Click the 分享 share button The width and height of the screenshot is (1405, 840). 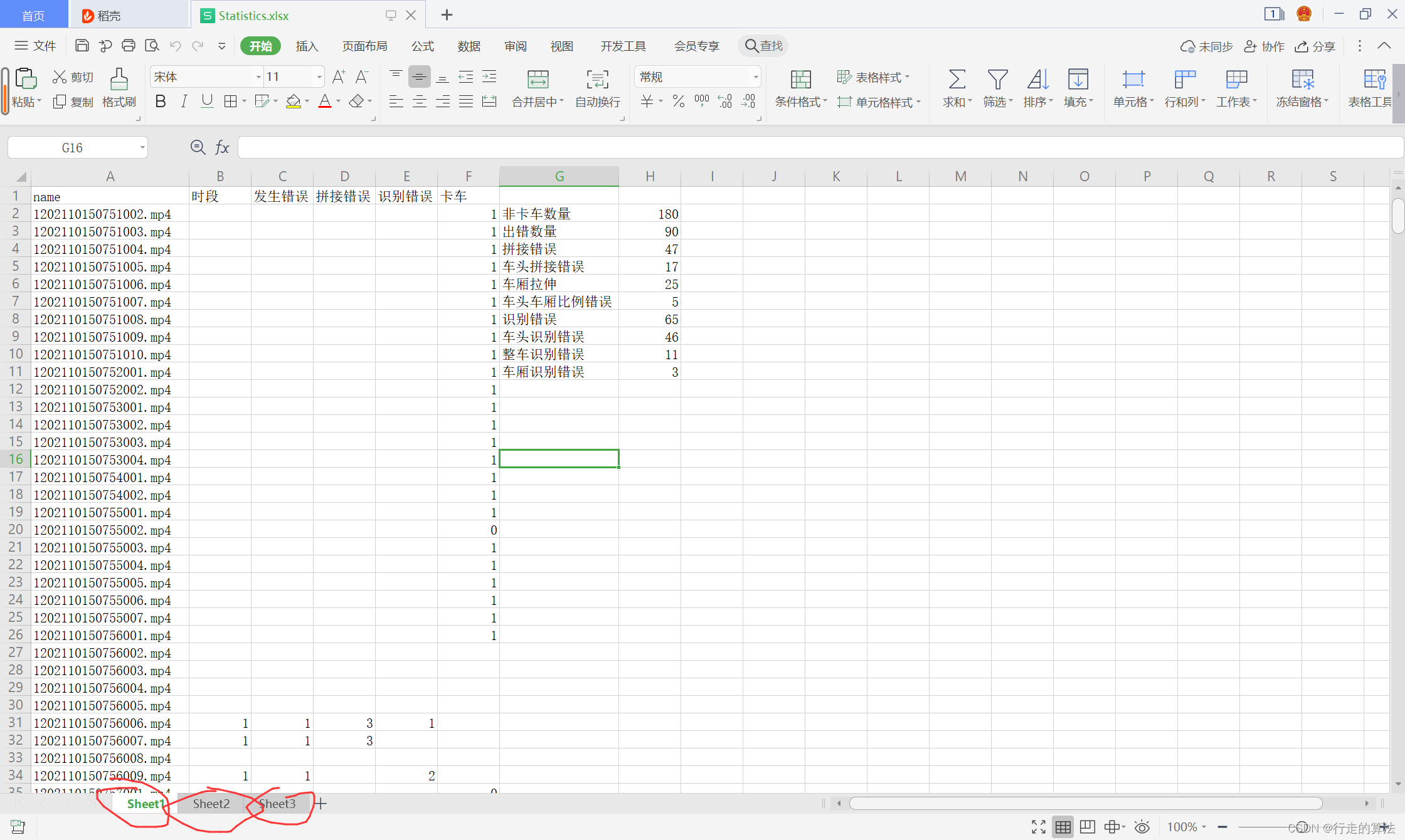1316,46
